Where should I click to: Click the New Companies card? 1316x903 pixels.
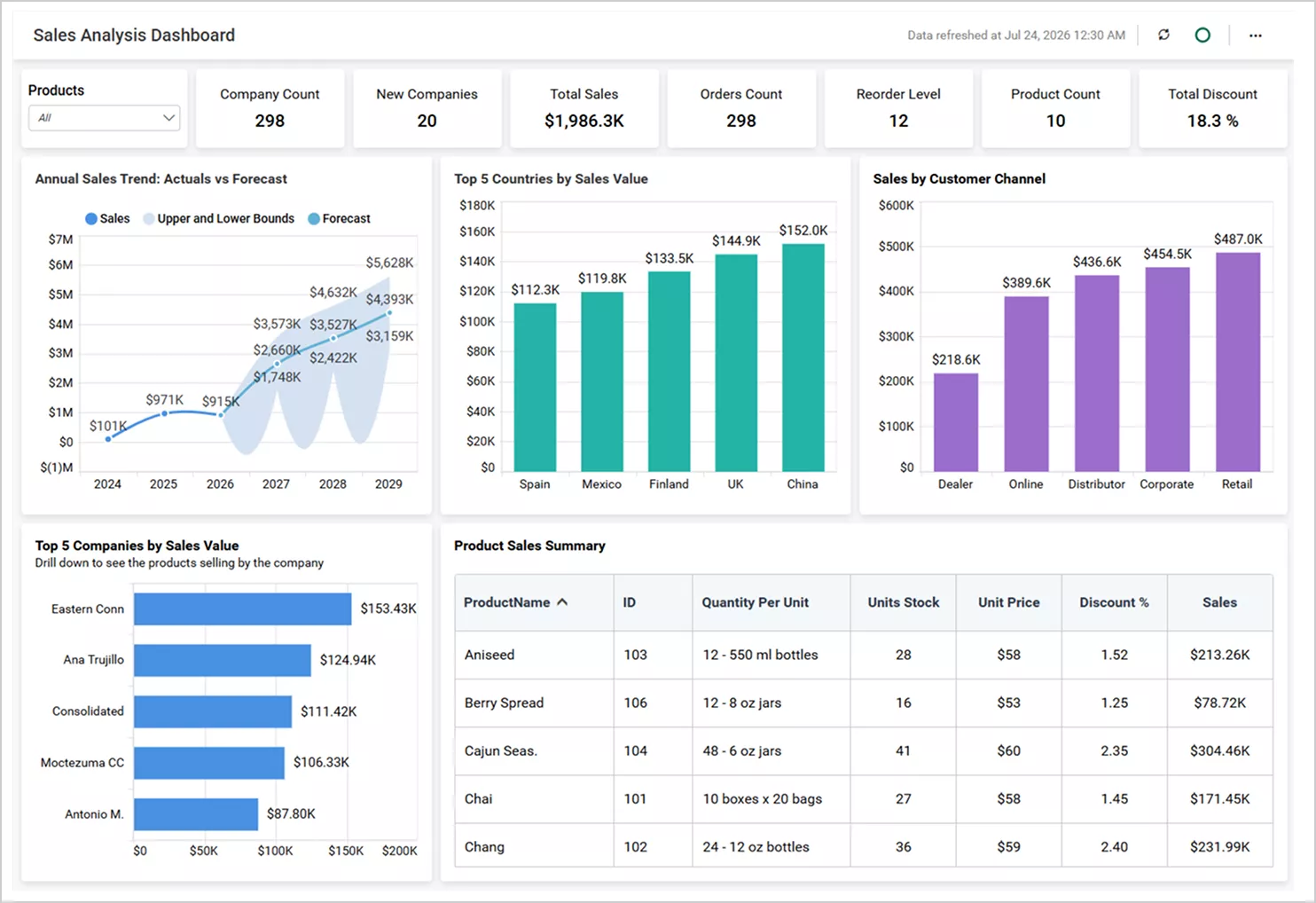click(x=427, y=108)
